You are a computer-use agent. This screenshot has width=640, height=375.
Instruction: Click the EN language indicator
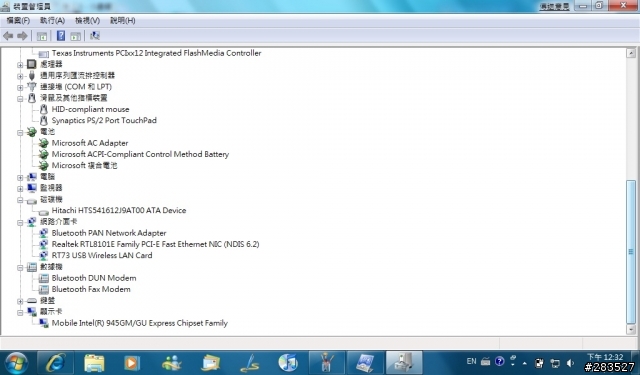coord(471,362)
